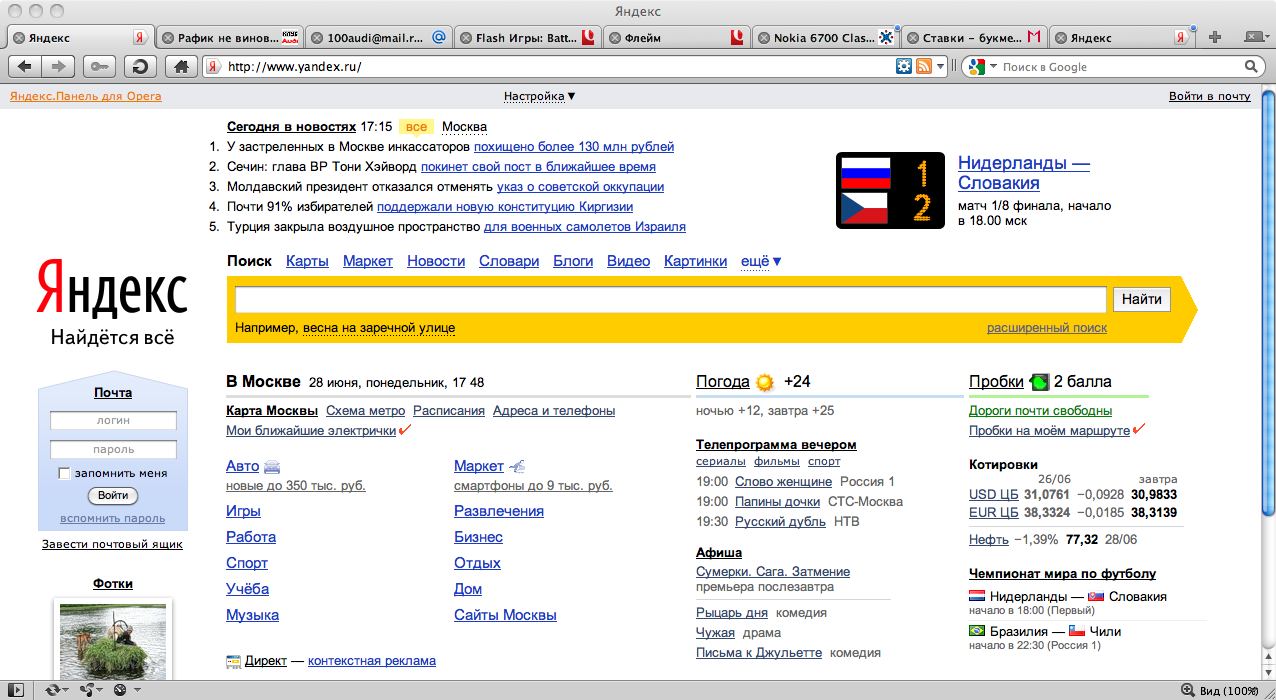The width and height of the screenshot is (1276, 700).
Task: Open the 'Карты' link above search
Action: click(x=307, y=261)
